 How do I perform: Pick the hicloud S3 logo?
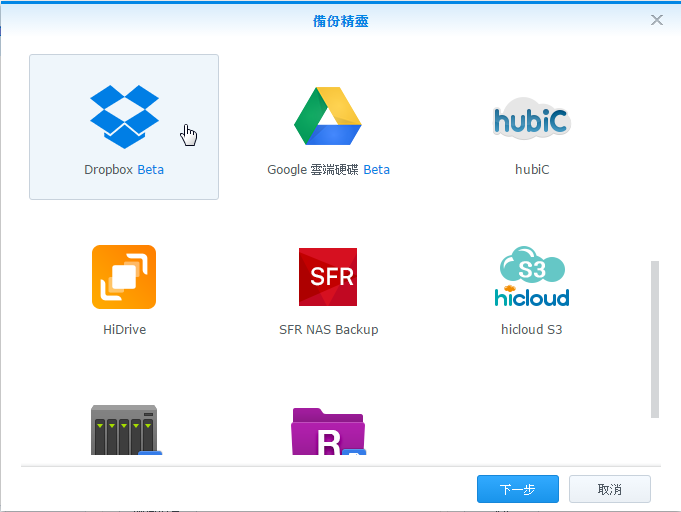click(x=532, y=277)
